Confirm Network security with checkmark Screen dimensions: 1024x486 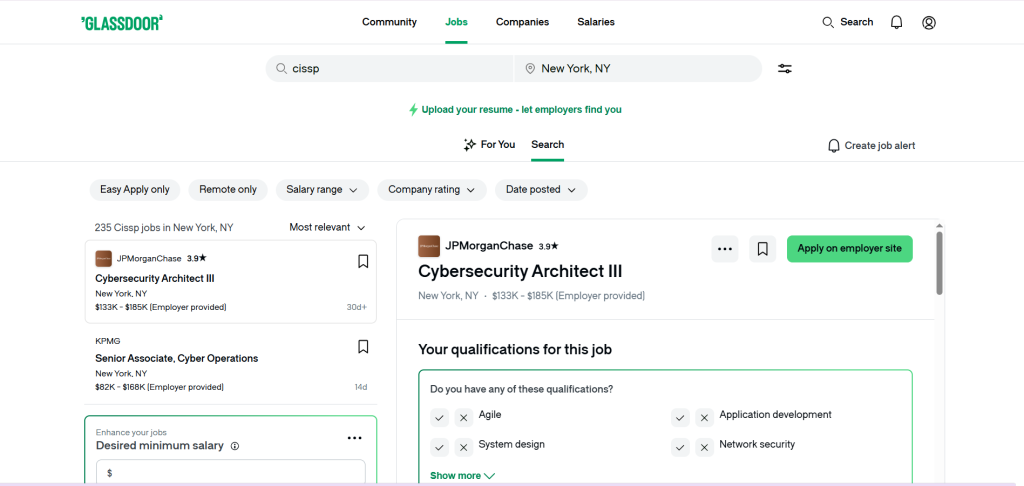point(680,447)
